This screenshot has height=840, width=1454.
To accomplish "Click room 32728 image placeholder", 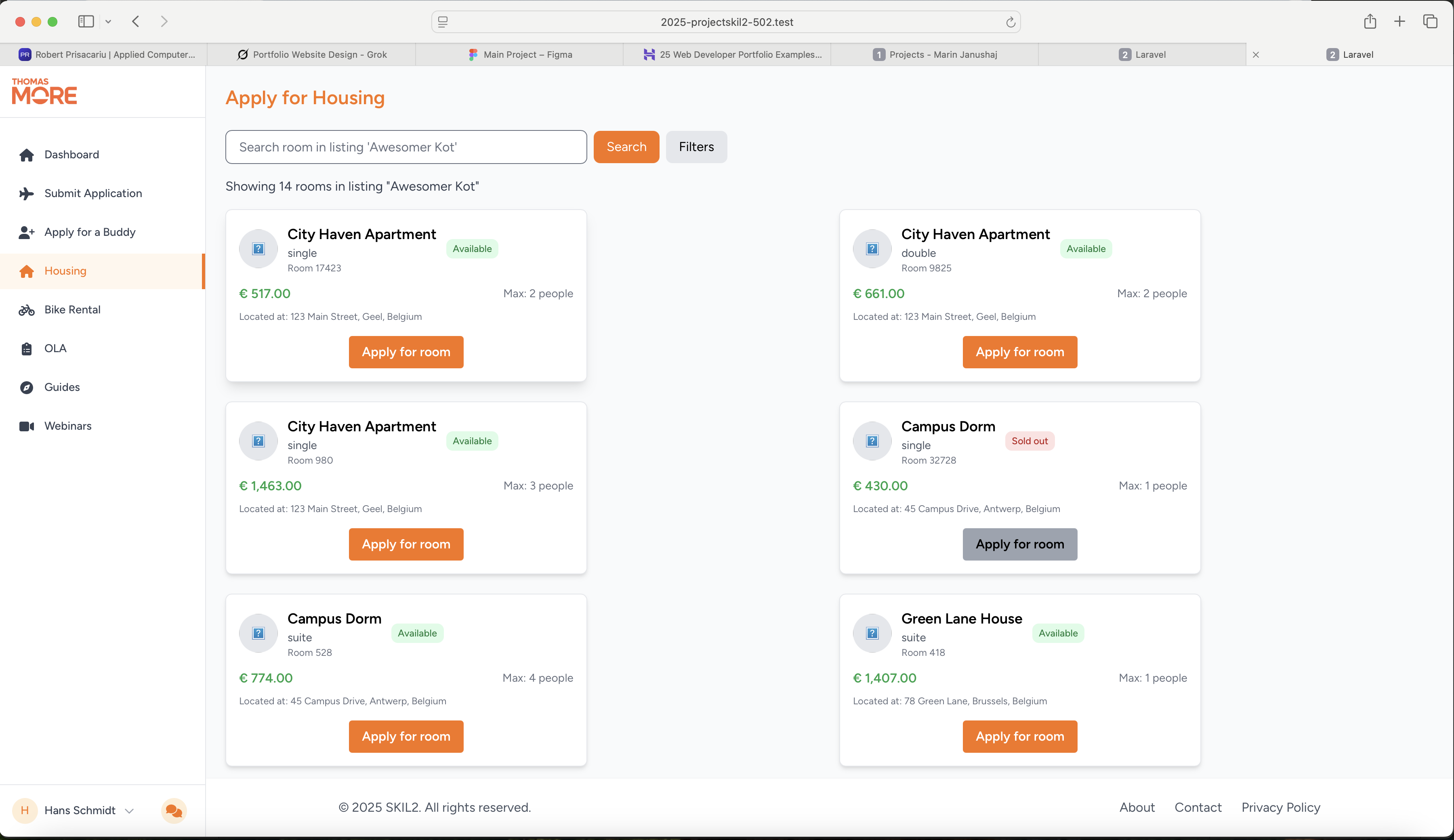I will [x=872, y=441].
